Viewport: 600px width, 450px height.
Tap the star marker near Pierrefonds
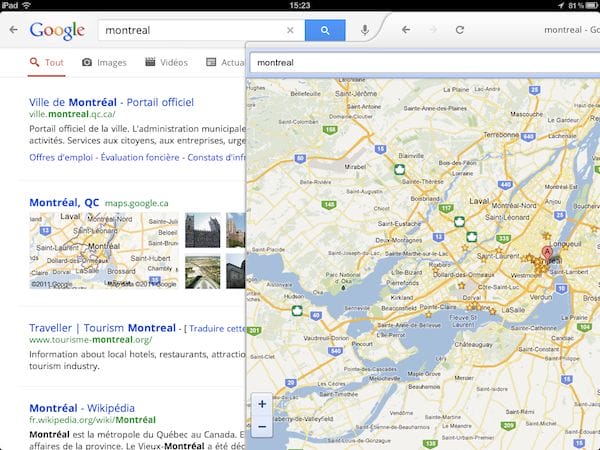(435, 270)
